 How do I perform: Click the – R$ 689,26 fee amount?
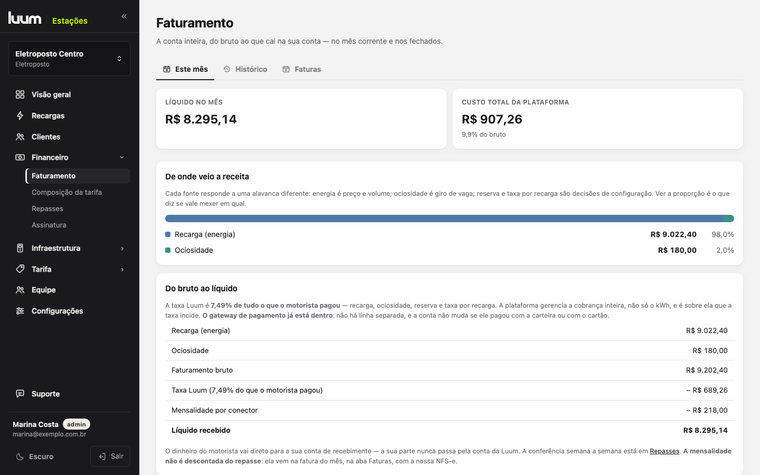[707, 390]
